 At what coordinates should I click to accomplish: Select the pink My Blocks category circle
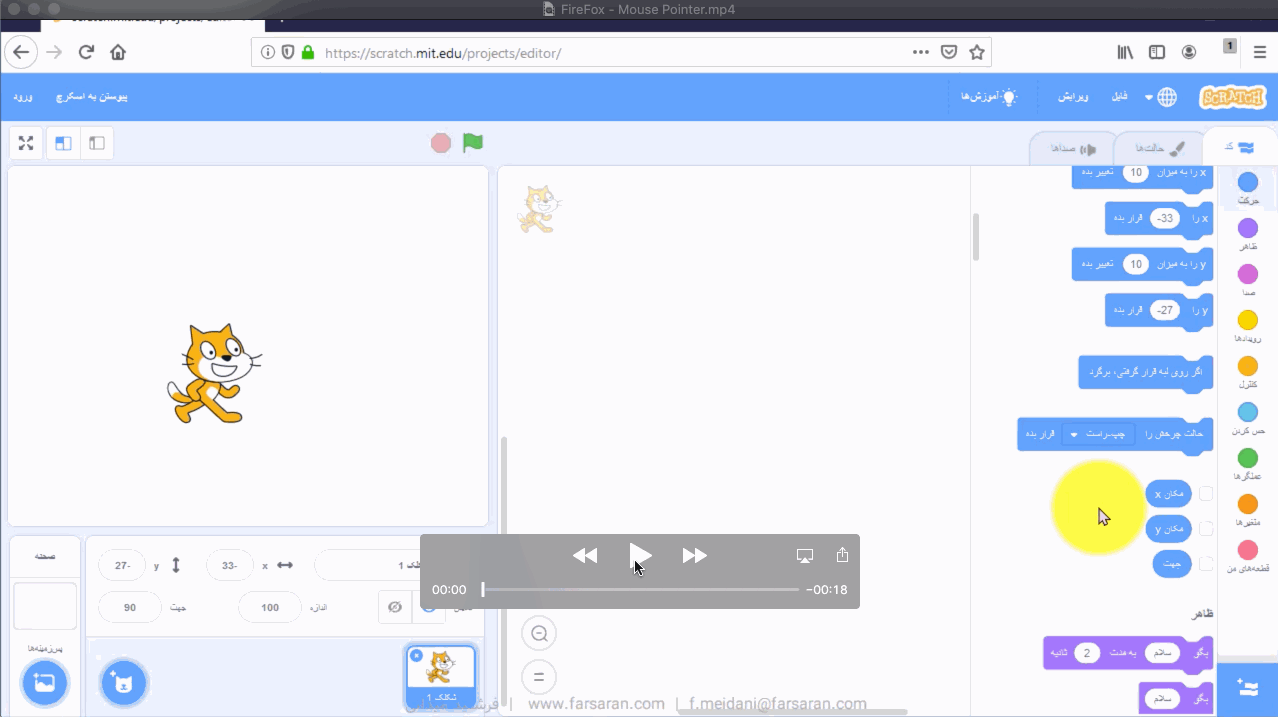click(x=1248, y=550)
